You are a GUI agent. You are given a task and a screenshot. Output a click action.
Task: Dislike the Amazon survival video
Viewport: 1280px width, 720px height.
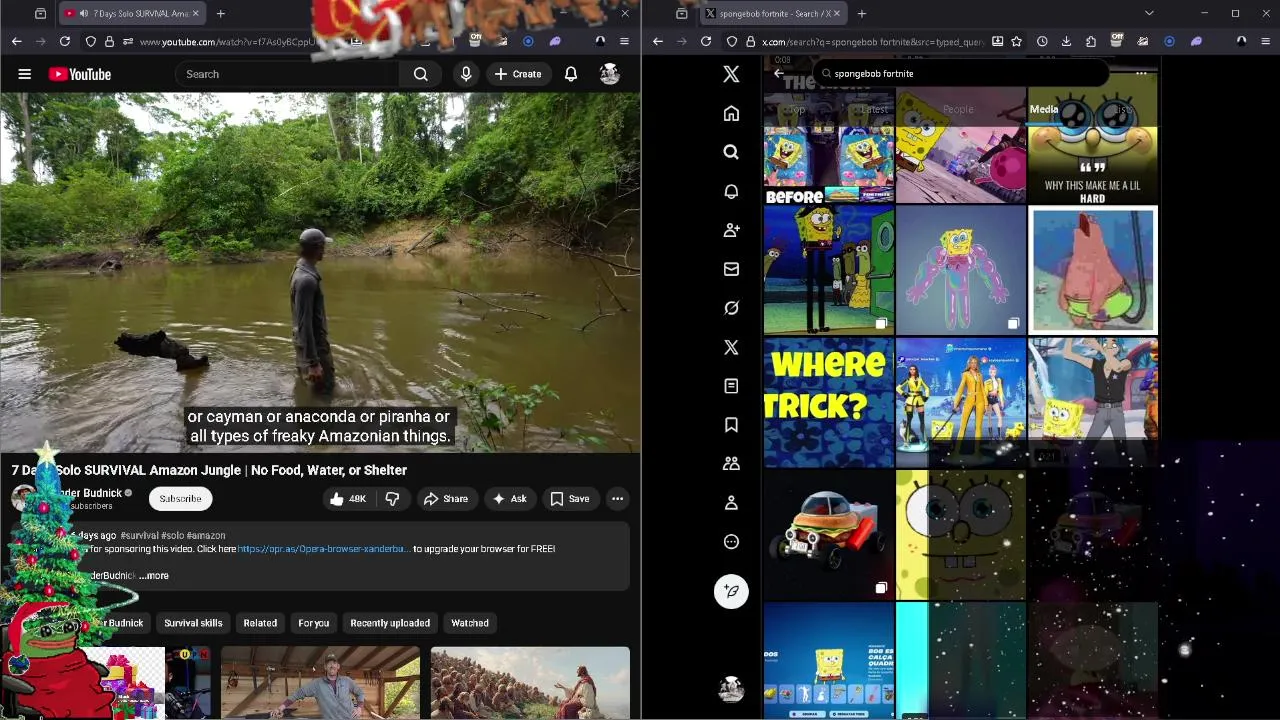[x=392, y=499]
